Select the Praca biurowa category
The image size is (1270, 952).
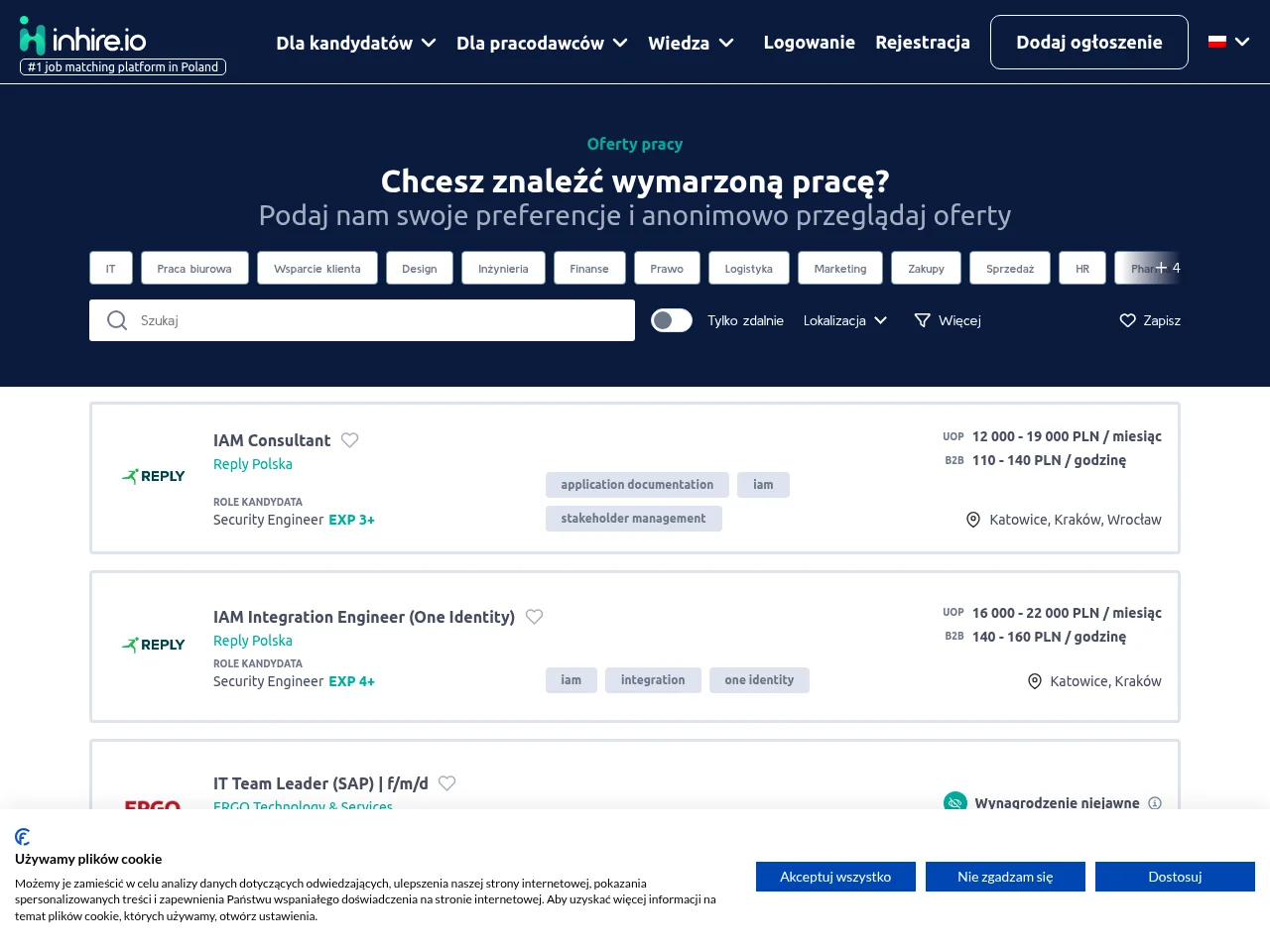(x=194, y=268)
